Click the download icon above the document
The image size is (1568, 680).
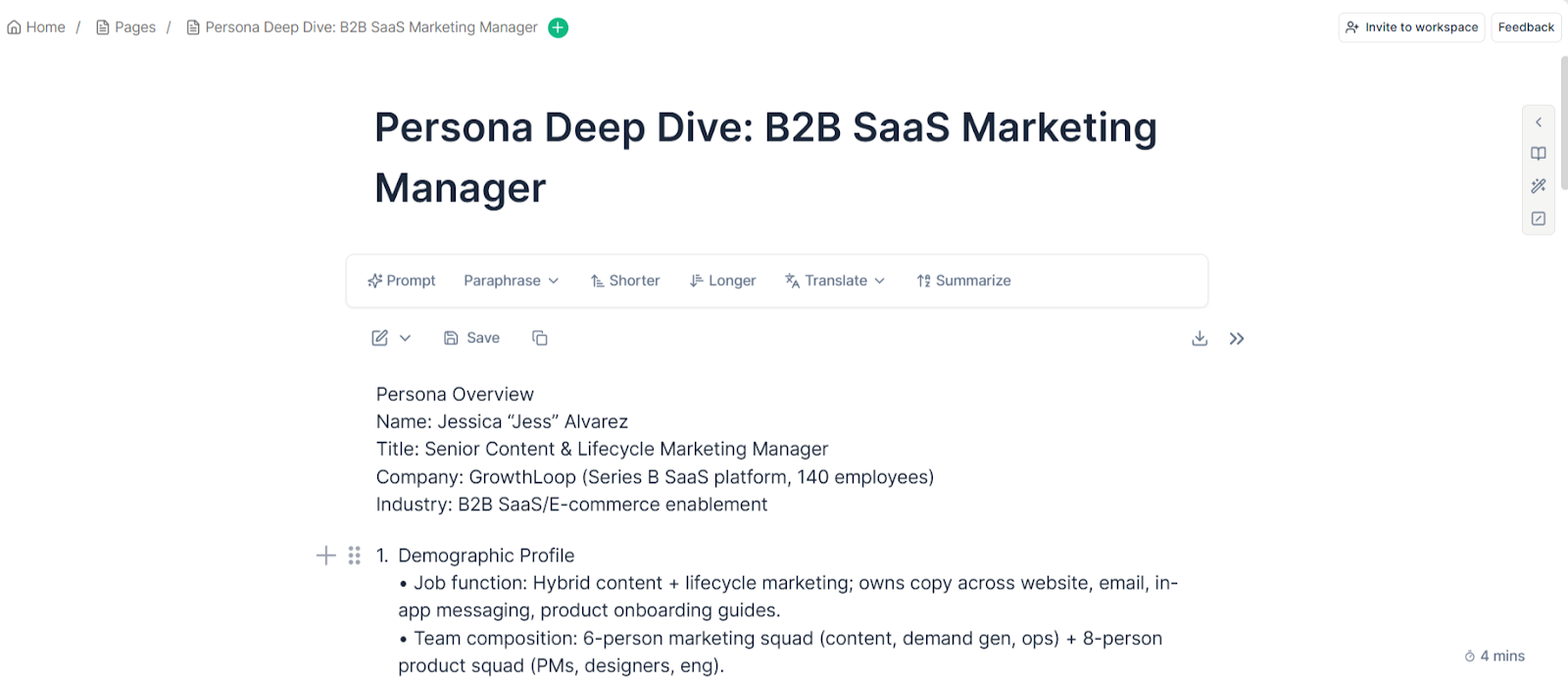click(x=1200, y=338)
